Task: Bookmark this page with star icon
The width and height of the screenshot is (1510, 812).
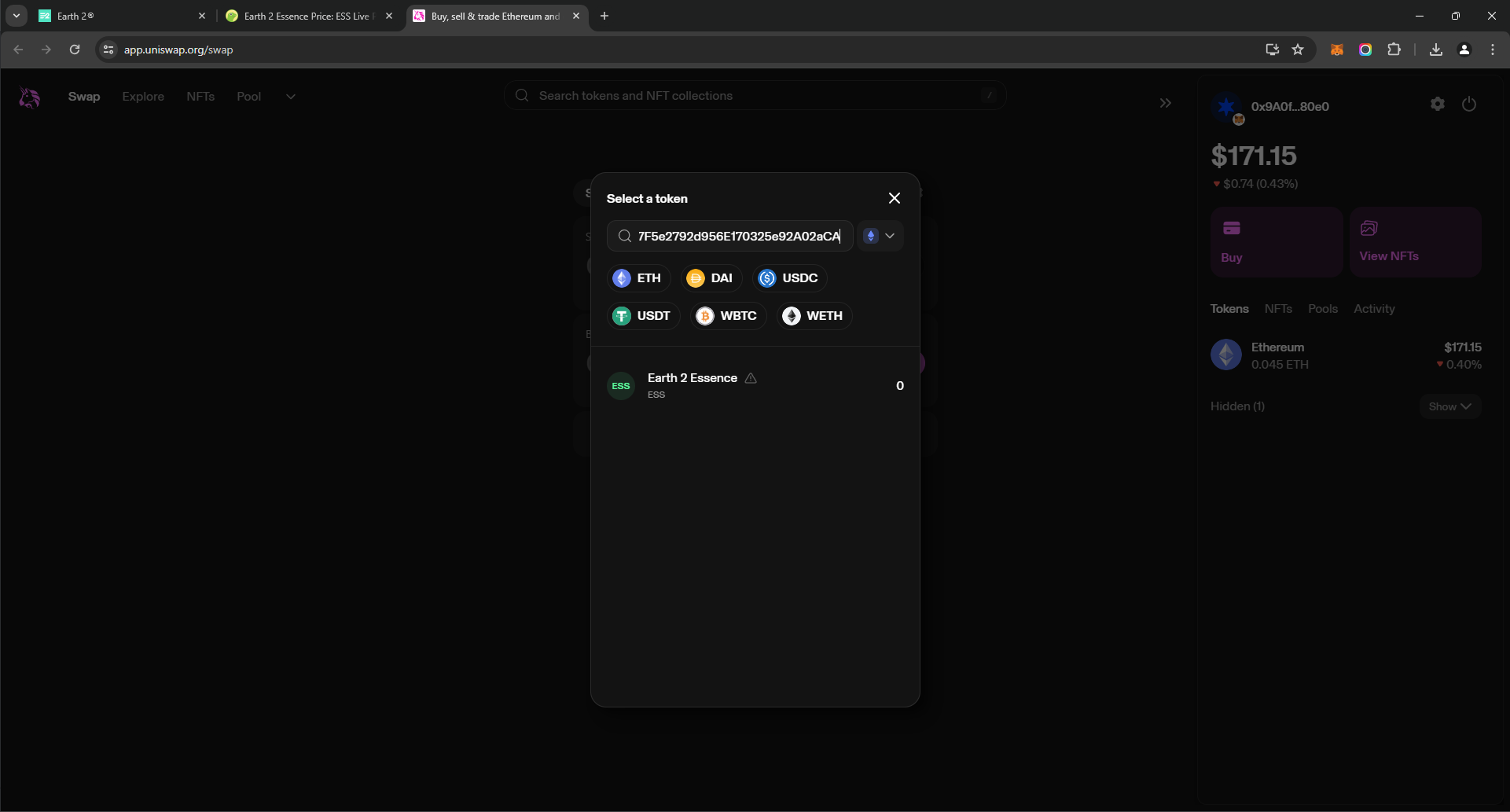Action: pyautogui.click(x=1298, y=50)
